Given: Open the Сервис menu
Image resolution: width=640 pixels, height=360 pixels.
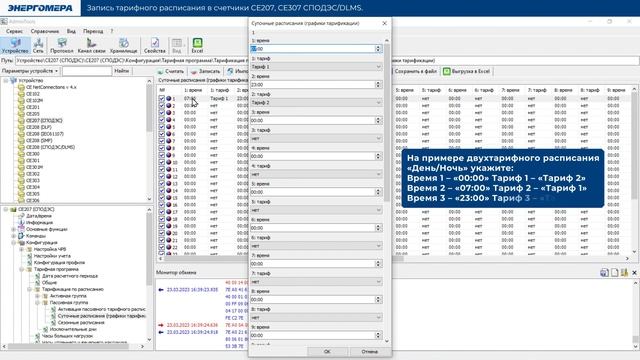Looking at the screenshot, I should pyautogui.click(x=14, y=31).
